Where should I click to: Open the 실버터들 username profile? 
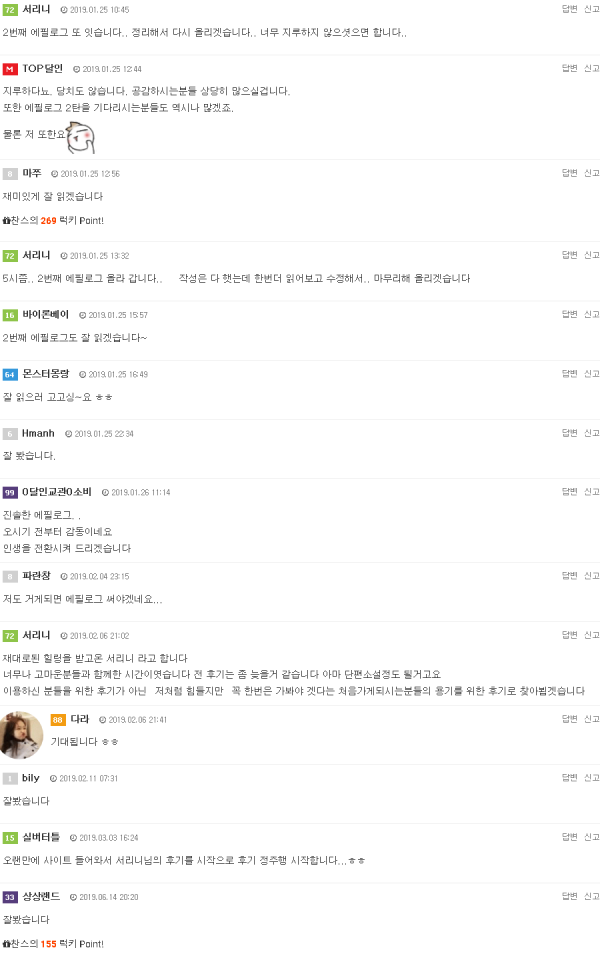pyautogui.click(x=41, y=837)
